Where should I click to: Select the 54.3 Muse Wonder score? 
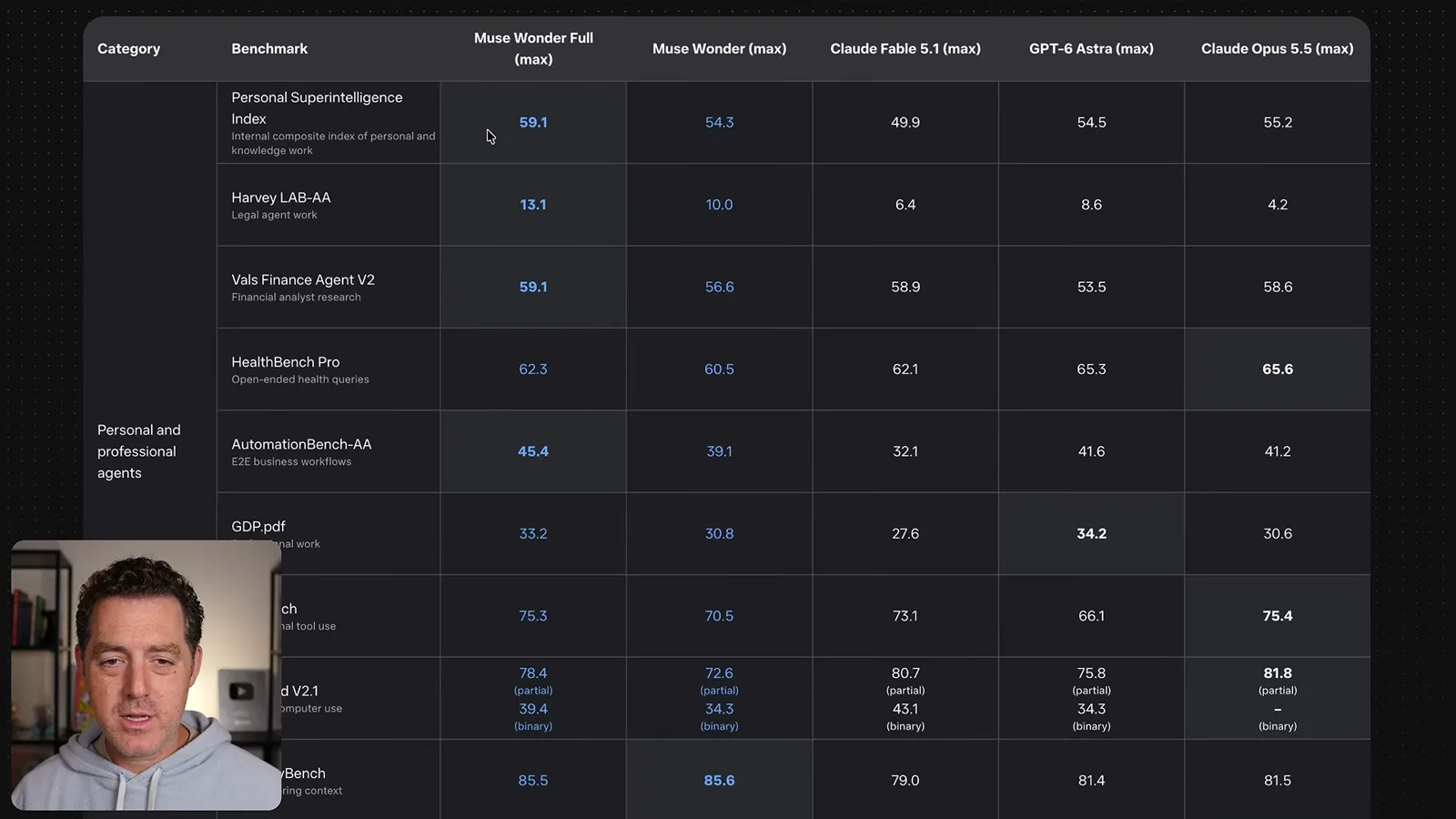pyautogui.click(x=719, y=123)
